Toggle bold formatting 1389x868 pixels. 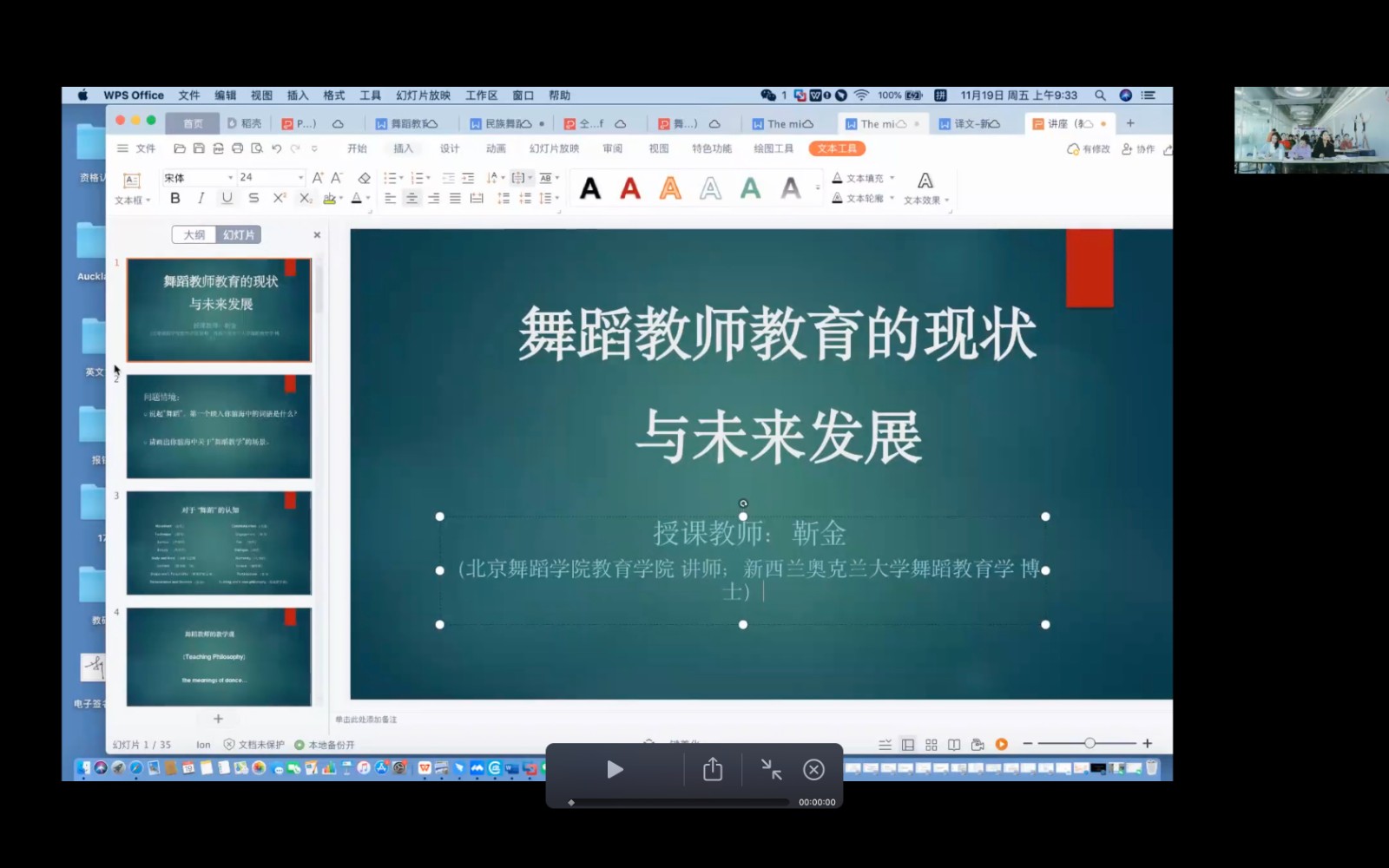point(175,198)
